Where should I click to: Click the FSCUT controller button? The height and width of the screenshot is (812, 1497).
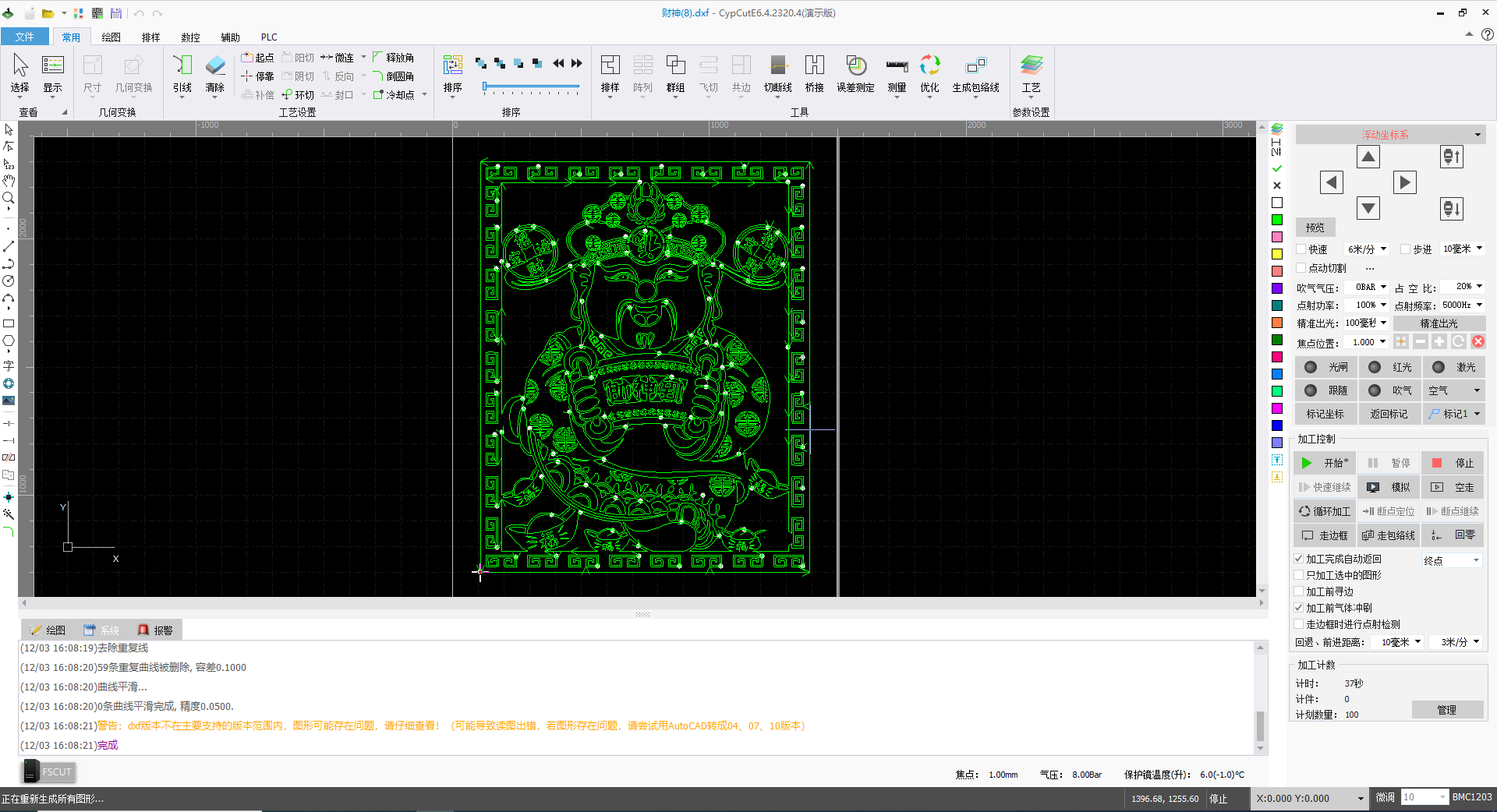(x=48, y=771)
